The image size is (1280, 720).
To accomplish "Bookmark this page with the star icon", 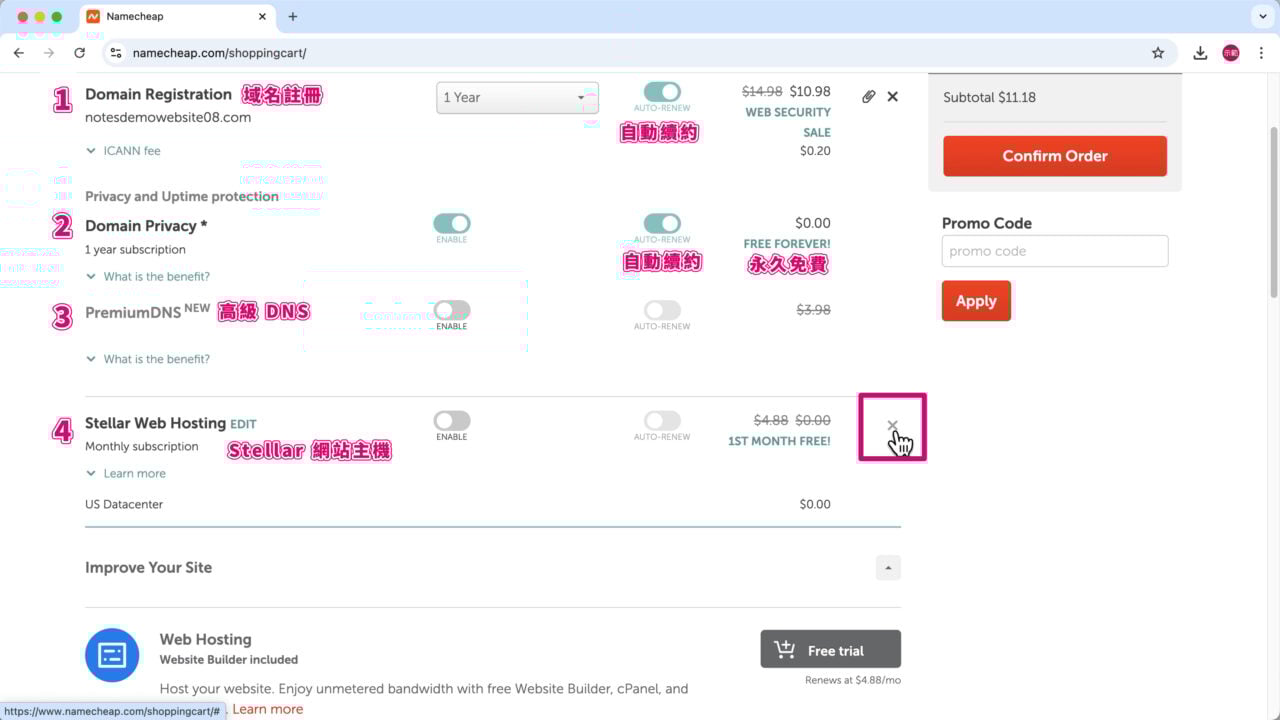I will click(1158, 53).
